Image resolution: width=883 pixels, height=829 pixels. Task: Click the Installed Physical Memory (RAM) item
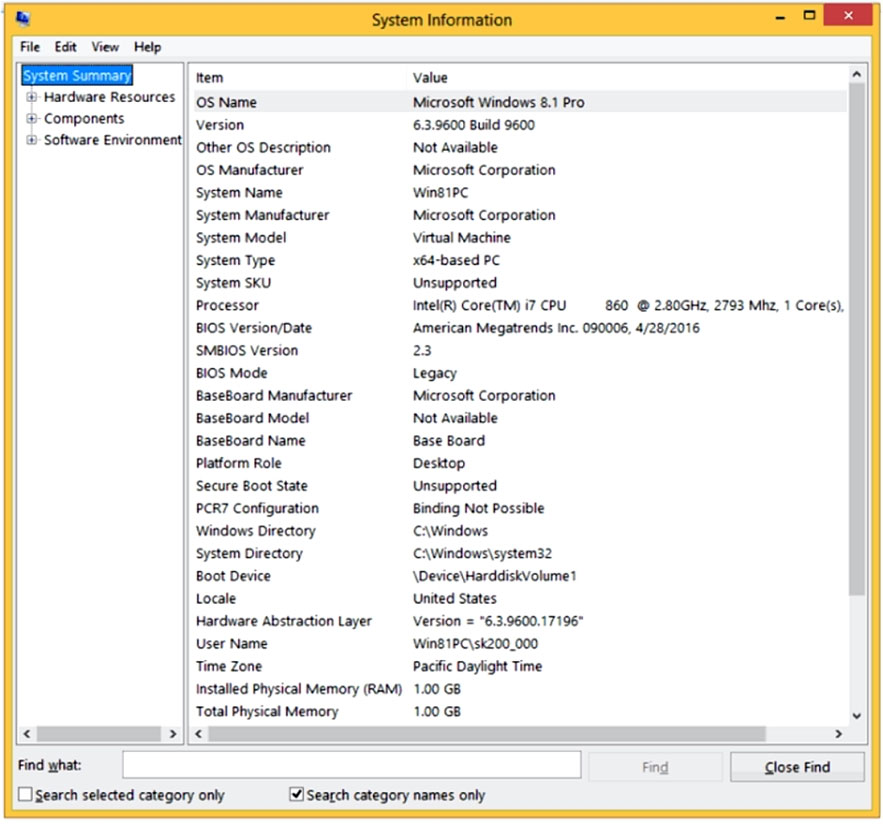[x=299, y=688]
